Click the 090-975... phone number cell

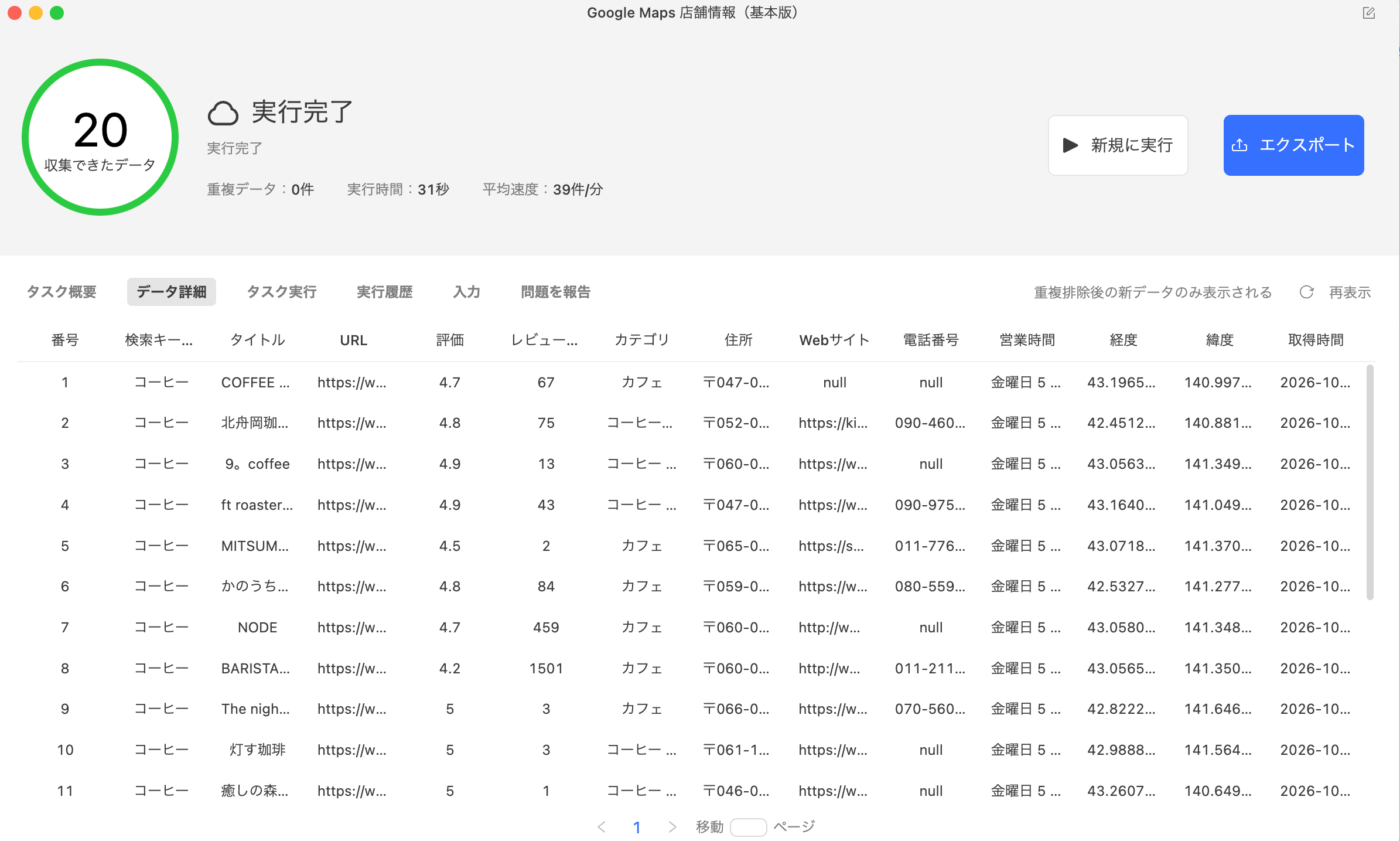(930, 505)
